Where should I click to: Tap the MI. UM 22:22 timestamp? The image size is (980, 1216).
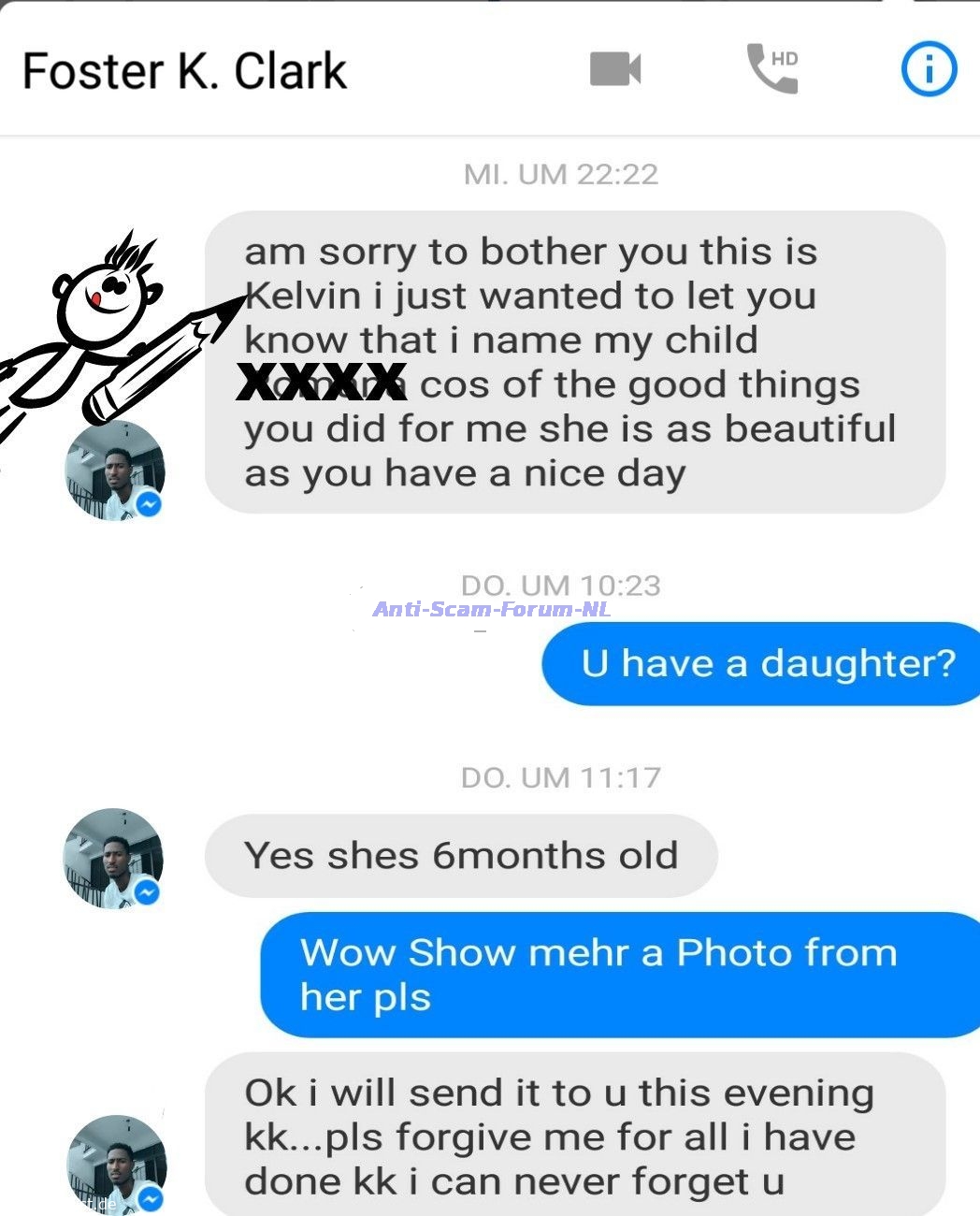click(561, 174)
